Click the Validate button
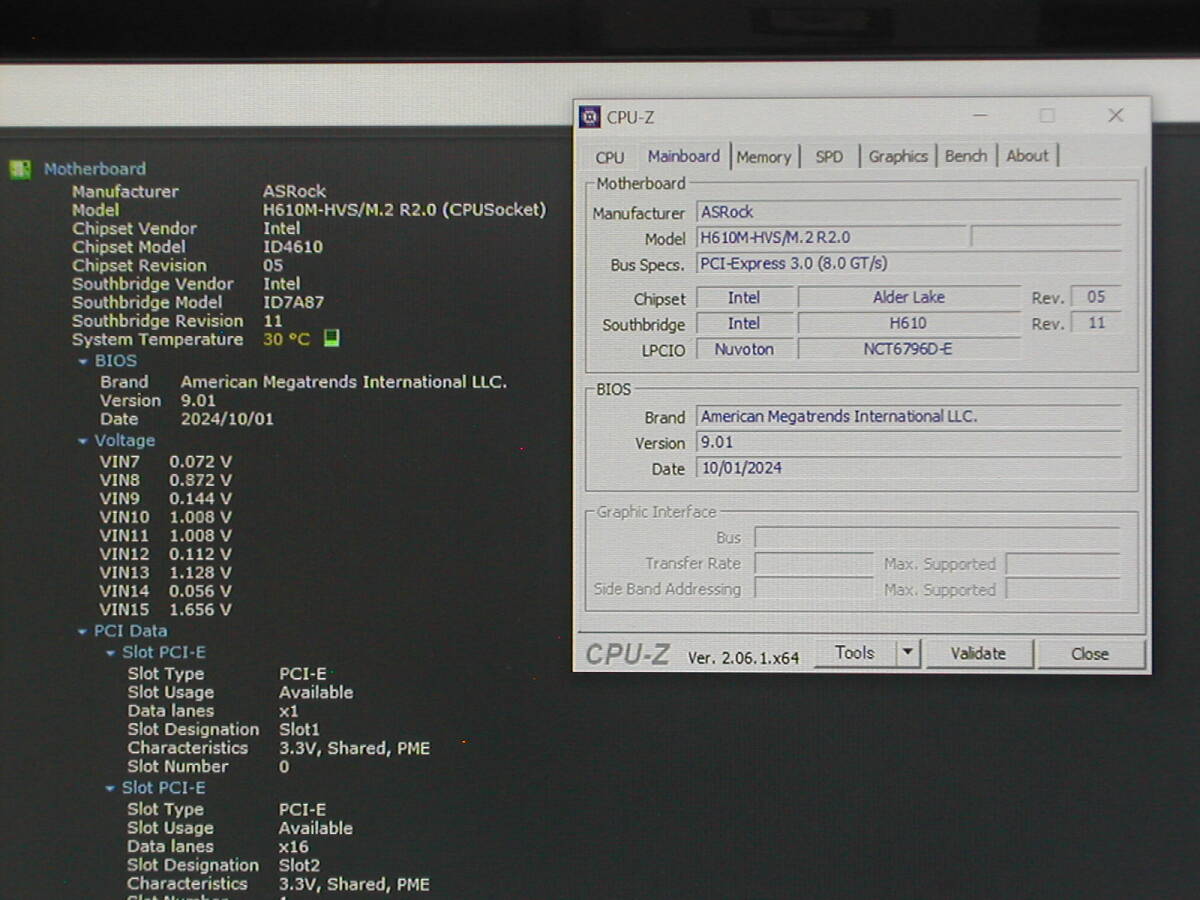Screen dimensions: 1200x900 click(978, 654)
